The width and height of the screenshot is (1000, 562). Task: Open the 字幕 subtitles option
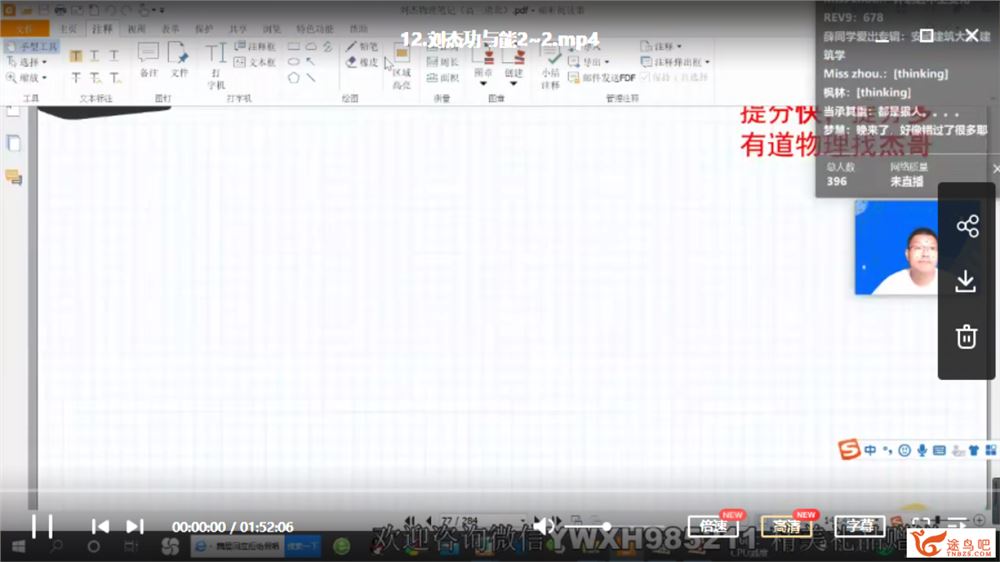coord(860,526)
